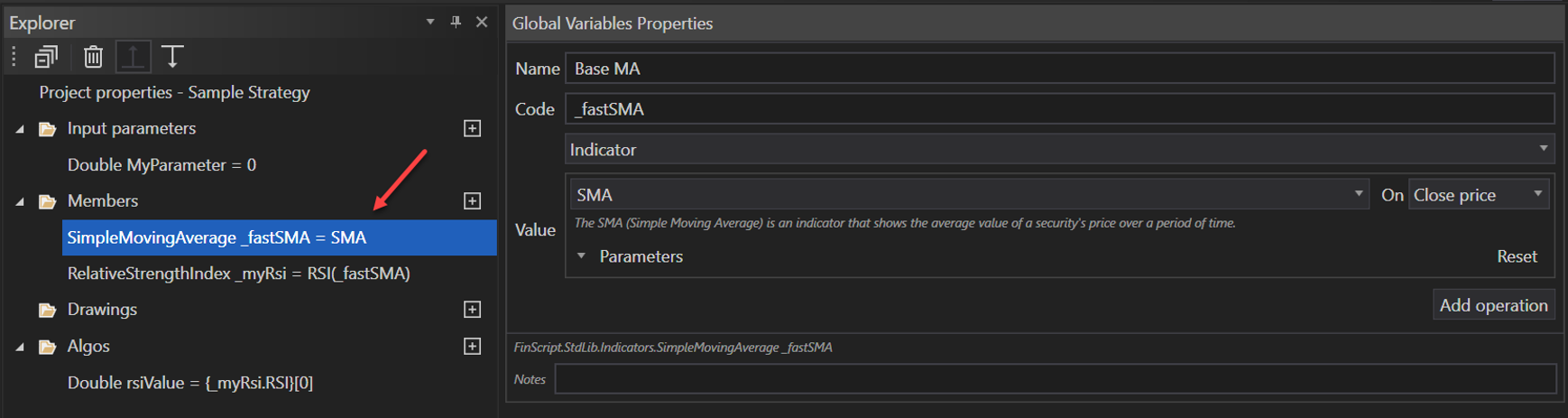Expand the Parameters section
Image resolution: width=1568 pixels, height=418 pixels.
click(x=582, y=256)
